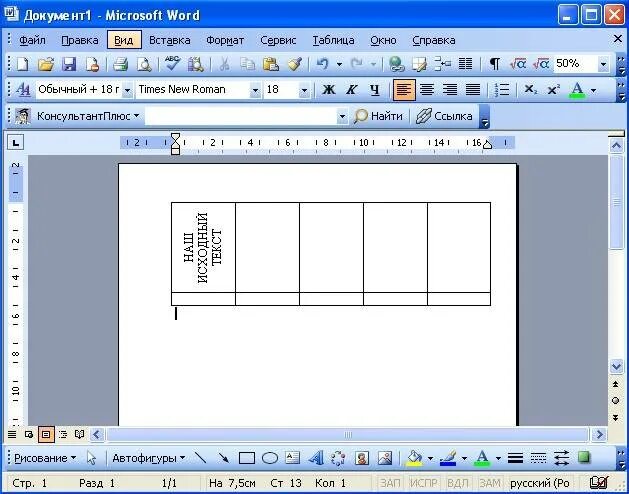Apply fill color paint bucket

[414, 458]
